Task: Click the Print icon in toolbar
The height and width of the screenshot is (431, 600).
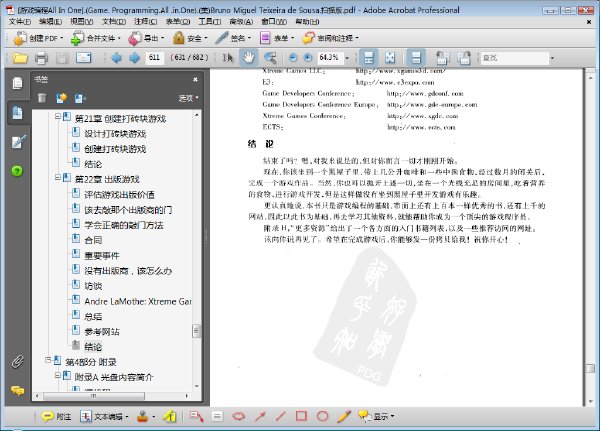Action: (x=41, y=58)
